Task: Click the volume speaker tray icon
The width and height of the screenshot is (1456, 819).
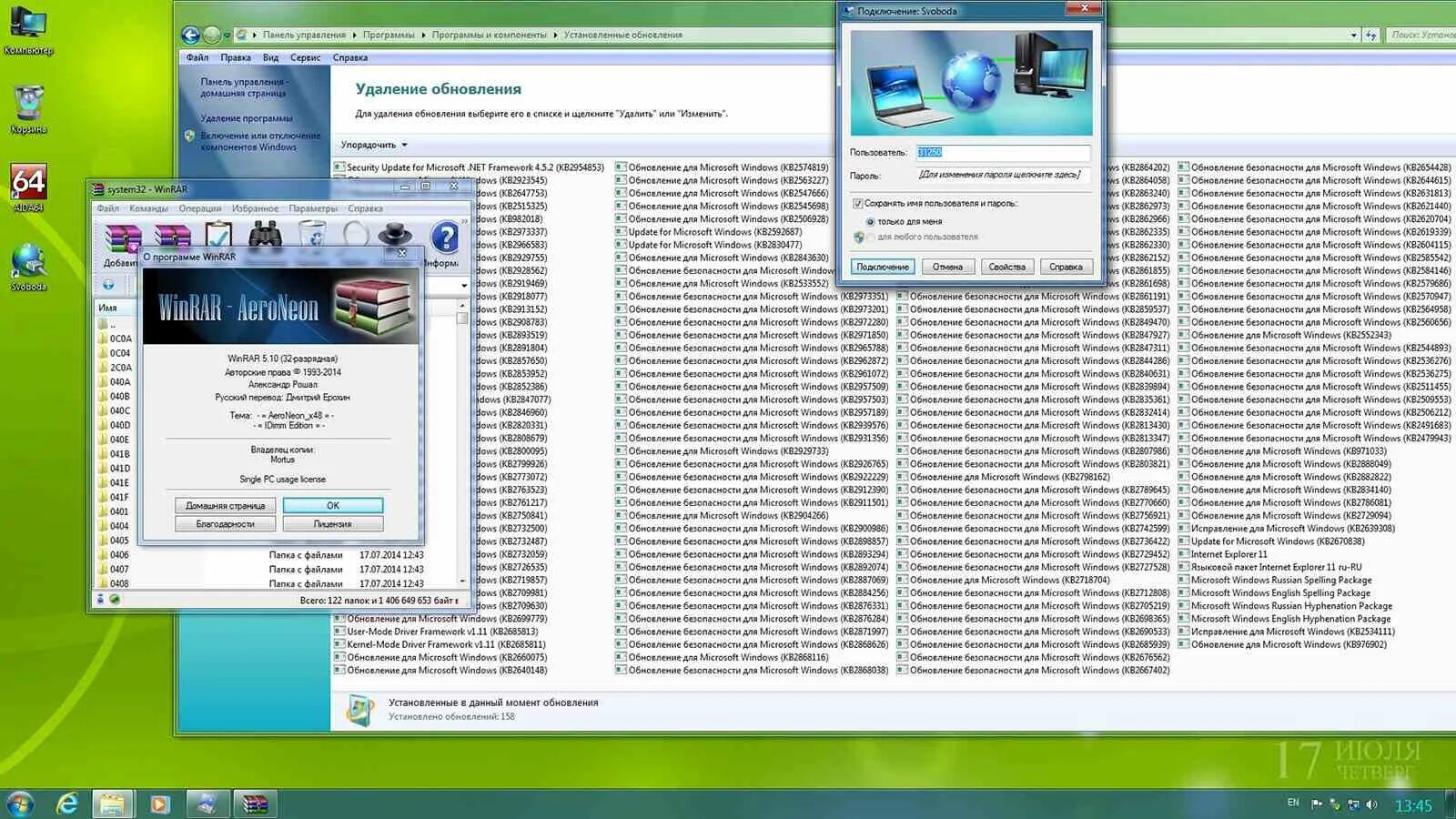Action: point(1371,804)
